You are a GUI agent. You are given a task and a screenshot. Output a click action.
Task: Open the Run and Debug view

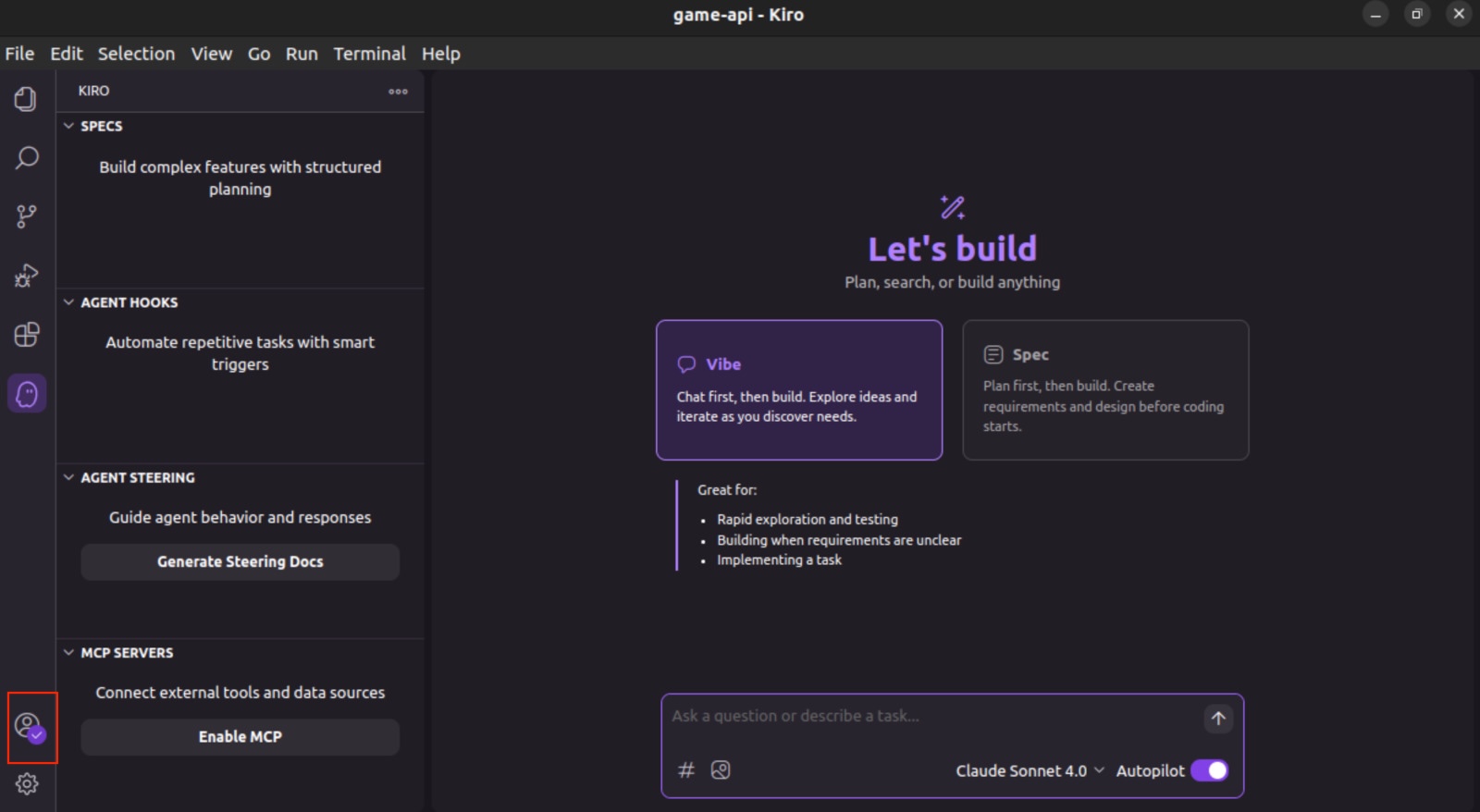click(26, 276)
